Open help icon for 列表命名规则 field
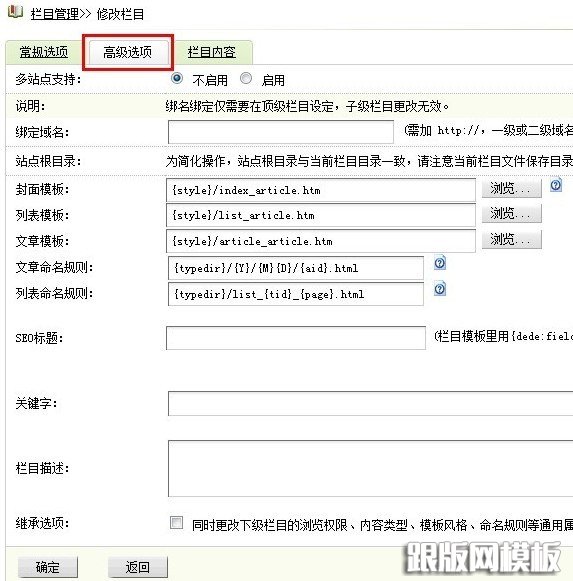The height and width of the screenshot is (581, 573). pos(440,289)
